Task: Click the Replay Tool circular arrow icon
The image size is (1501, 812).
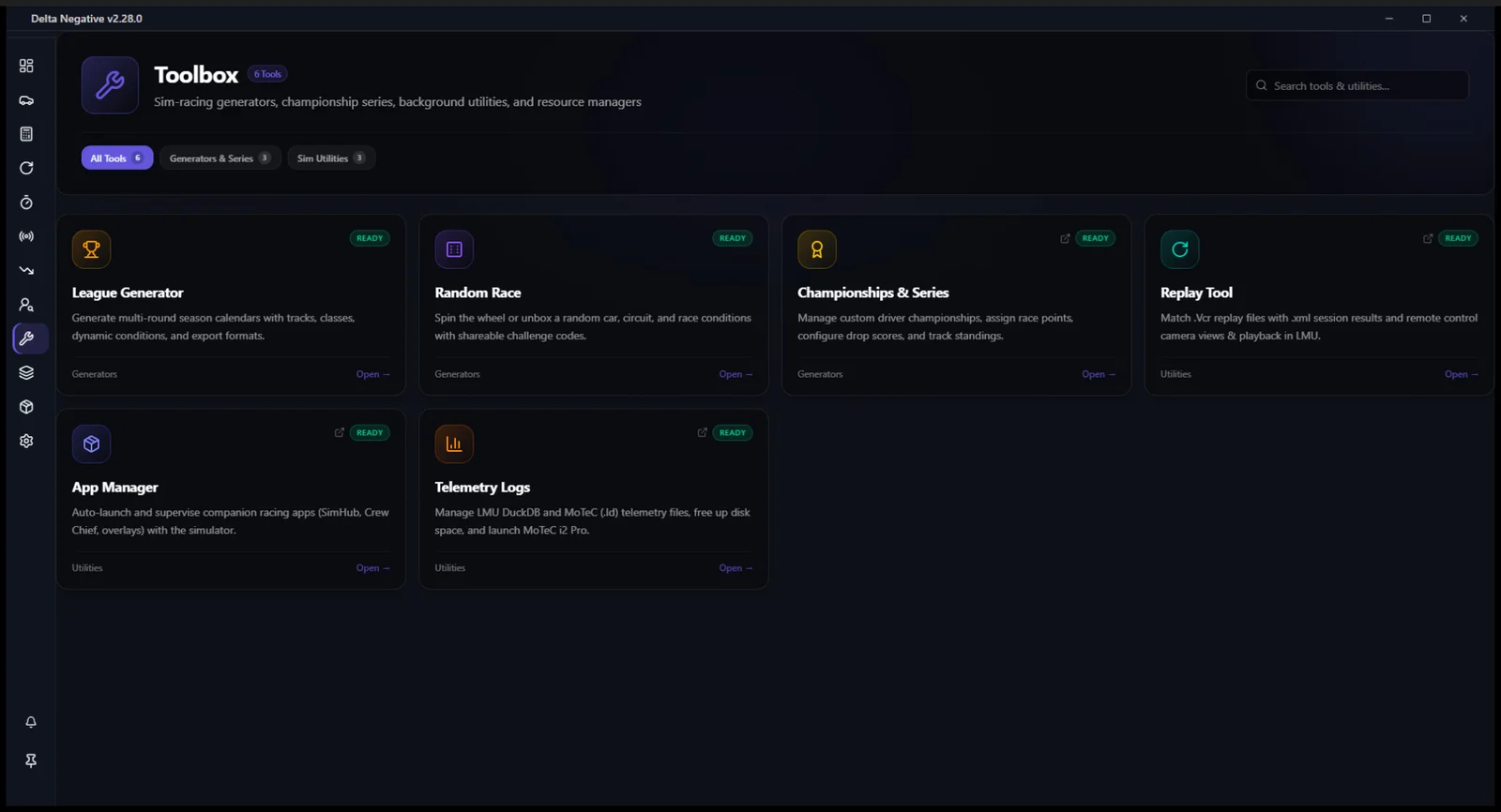Action: click(x=1180, y=249)
